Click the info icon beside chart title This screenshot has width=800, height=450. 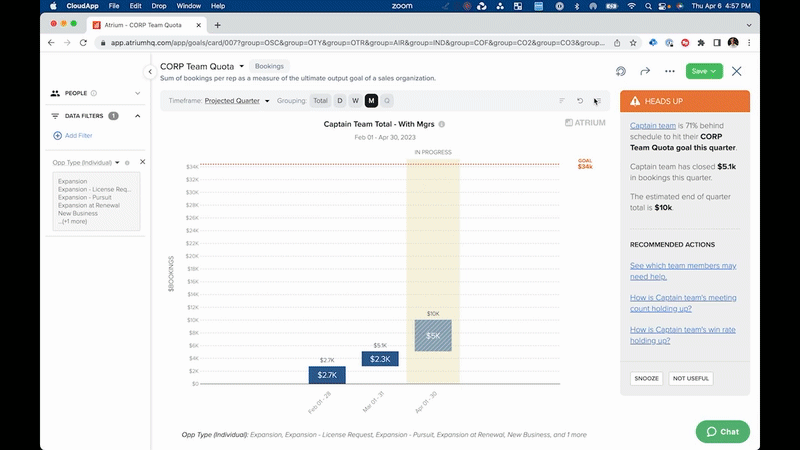click(442, 124)
